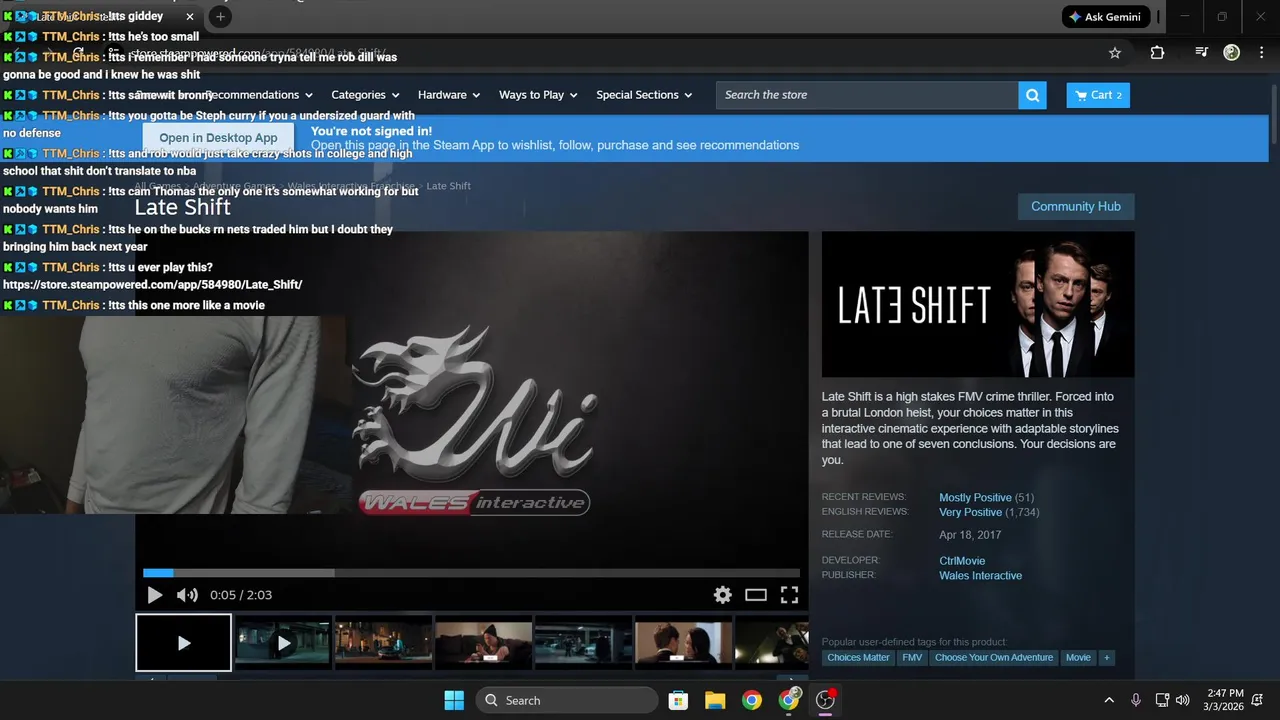Open publisher Wales Interactive link
The image size is (1280, 720).
[980, 575]
